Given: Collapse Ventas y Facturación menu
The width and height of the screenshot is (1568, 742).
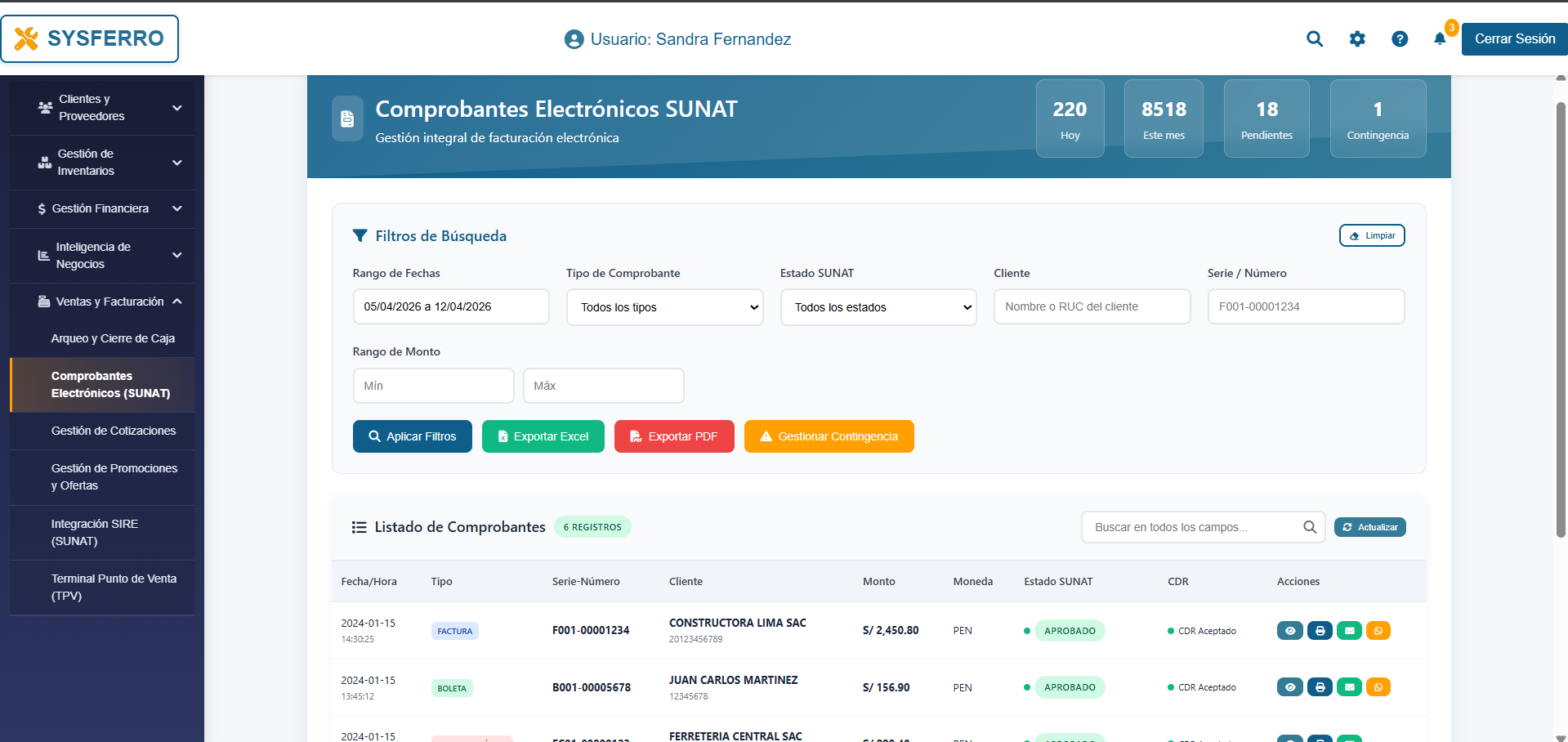Looking at the screenshot, I should coord(102,302).
